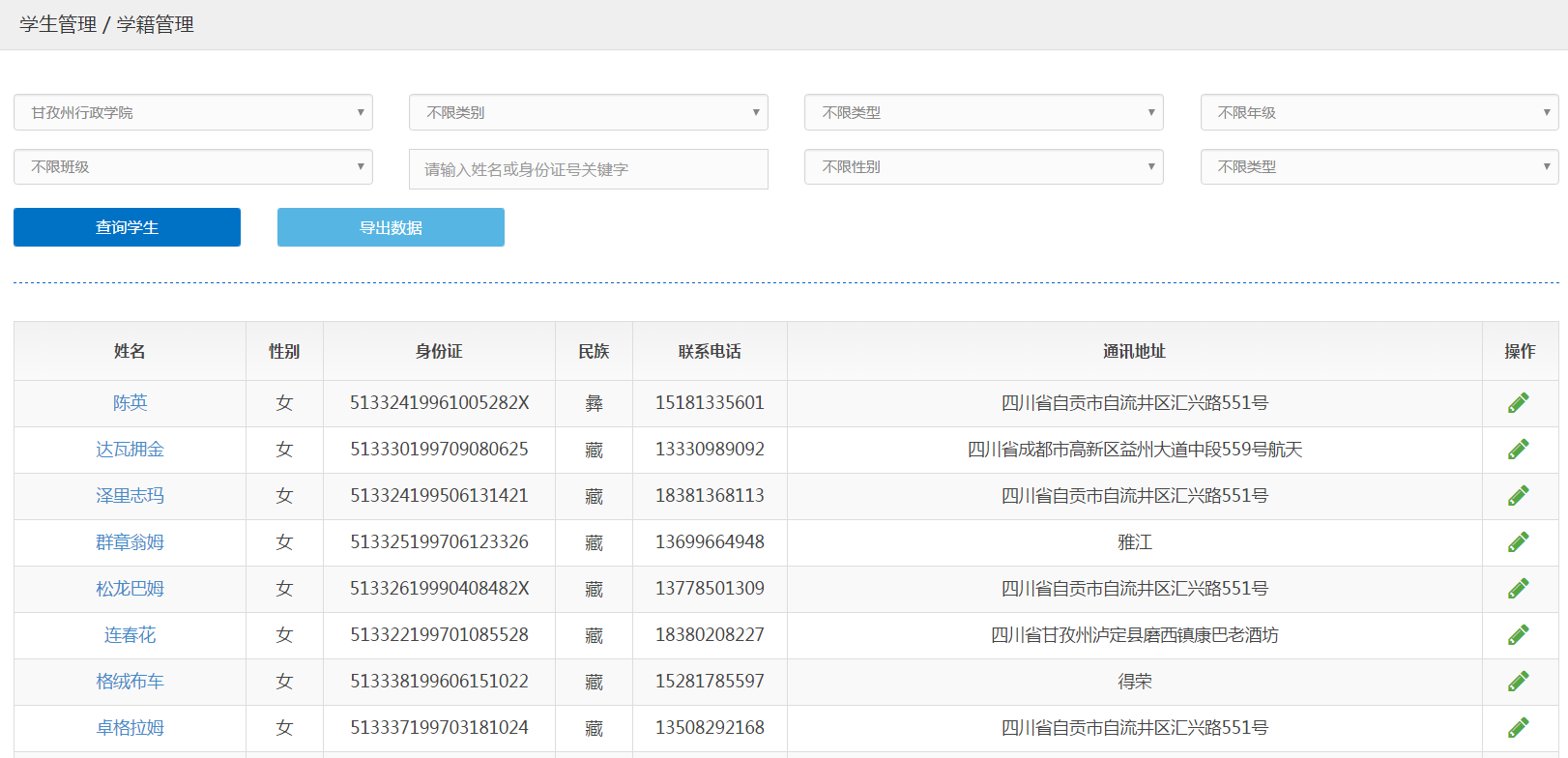1568x758 pixels.
Task: Open the 不限类型 dropdown beside 不限类别
Action: pos(984,112)
